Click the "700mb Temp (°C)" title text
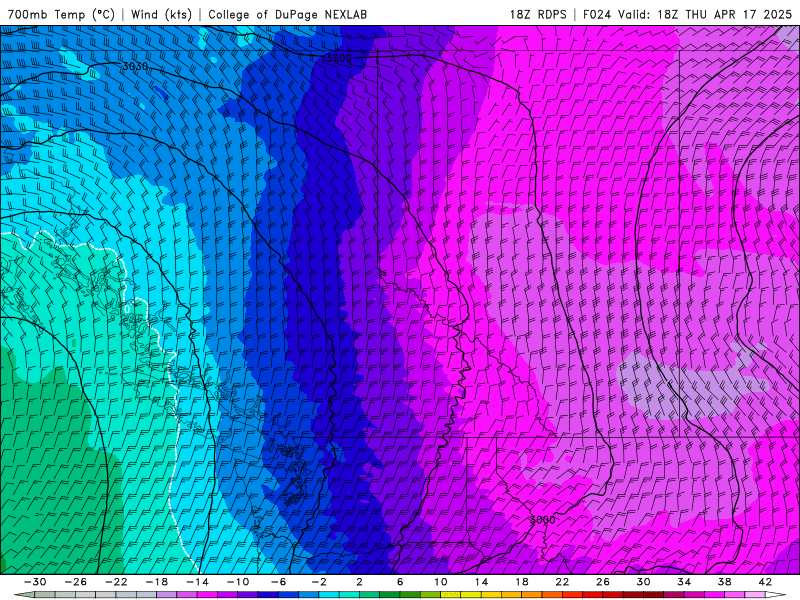800x600 pixels. click(61, 14)
